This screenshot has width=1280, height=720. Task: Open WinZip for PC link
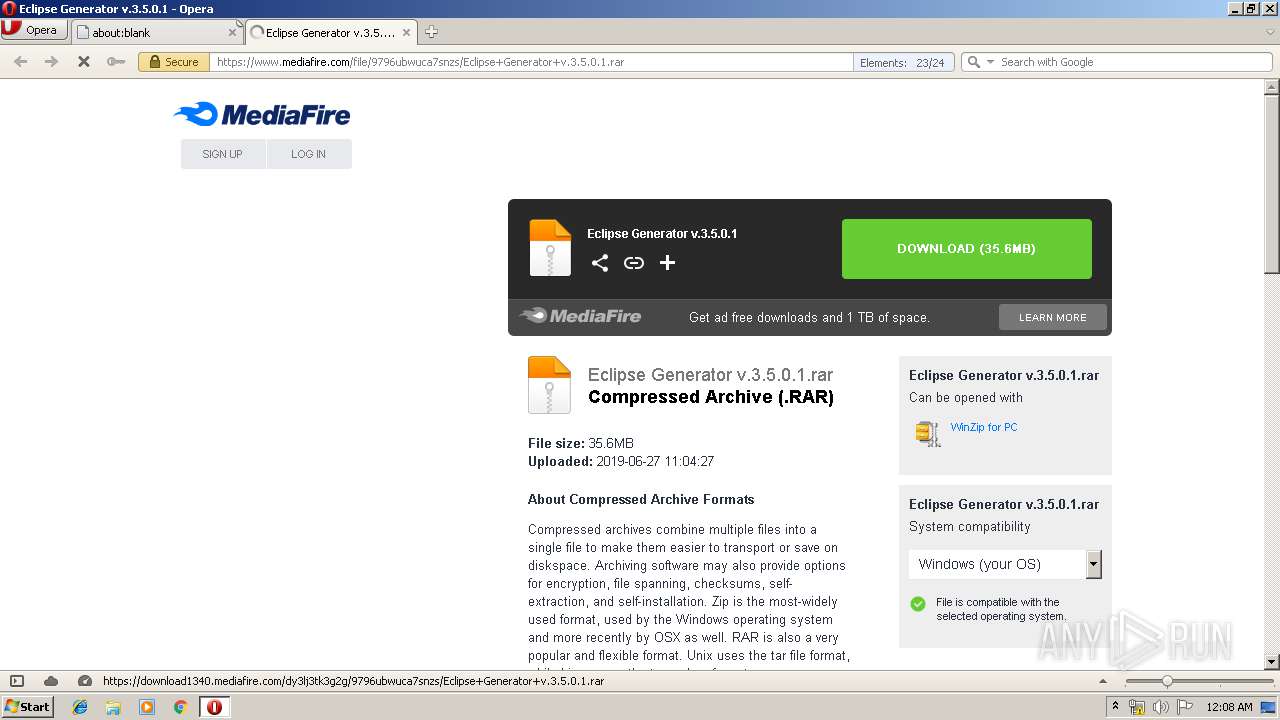(x=984, y=427)
